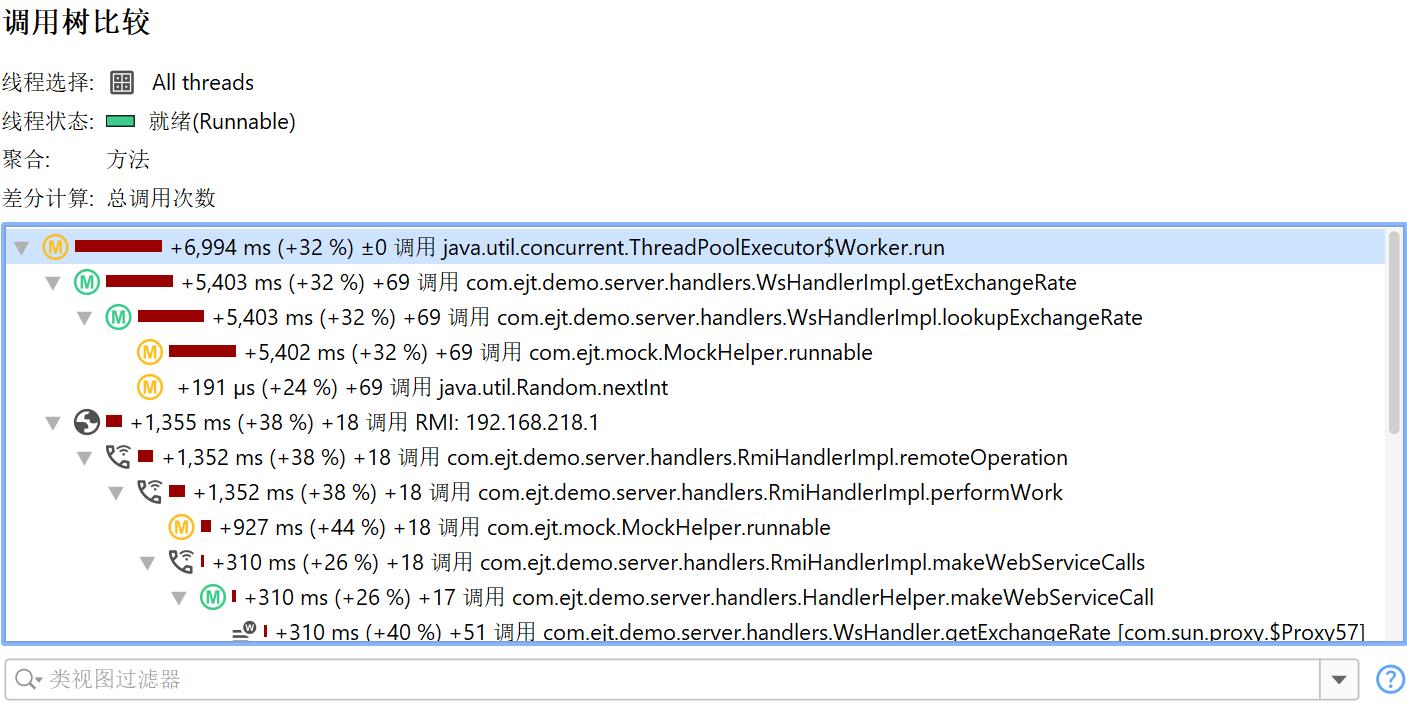
Task: Click the globe icon for RMI: 192.168.218.1
Action: (87, 423)
